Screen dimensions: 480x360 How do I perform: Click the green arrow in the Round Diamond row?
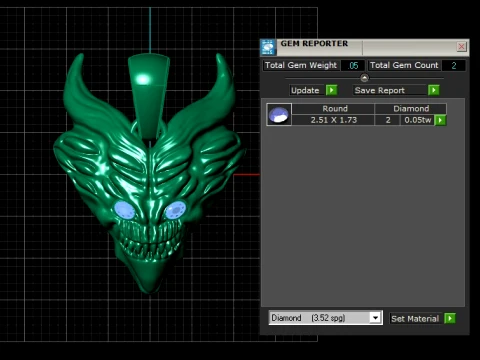[x=440, y=120]
